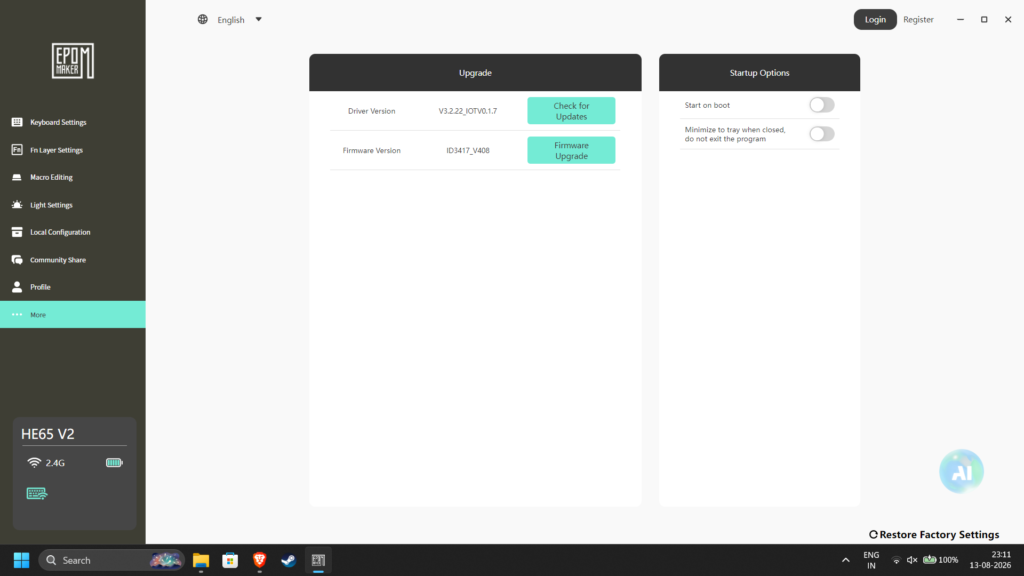
Task: Click the Check for Updates button
Action: point(571,111)
